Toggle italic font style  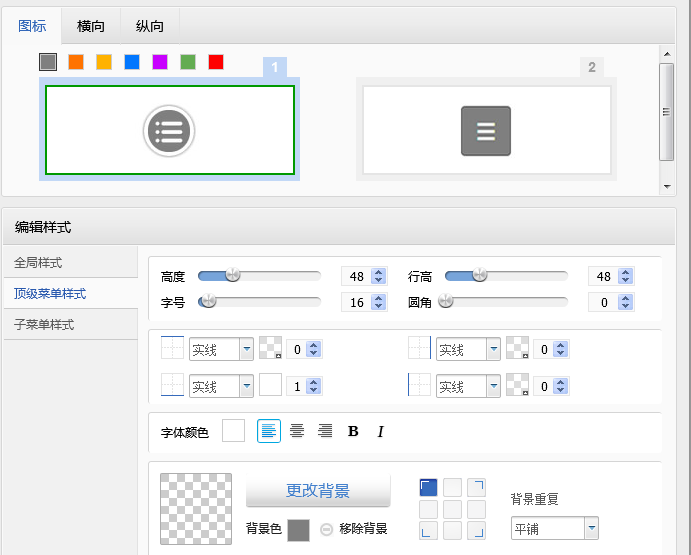tap(380, 431)
